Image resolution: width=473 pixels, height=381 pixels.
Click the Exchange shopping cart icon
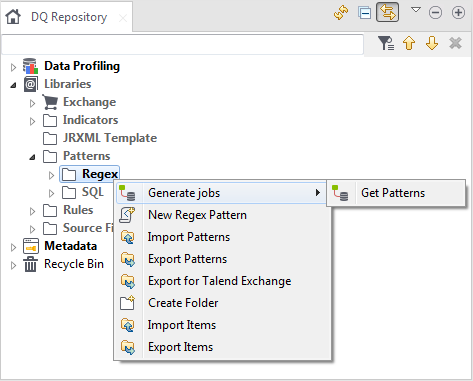coord(50,102)
